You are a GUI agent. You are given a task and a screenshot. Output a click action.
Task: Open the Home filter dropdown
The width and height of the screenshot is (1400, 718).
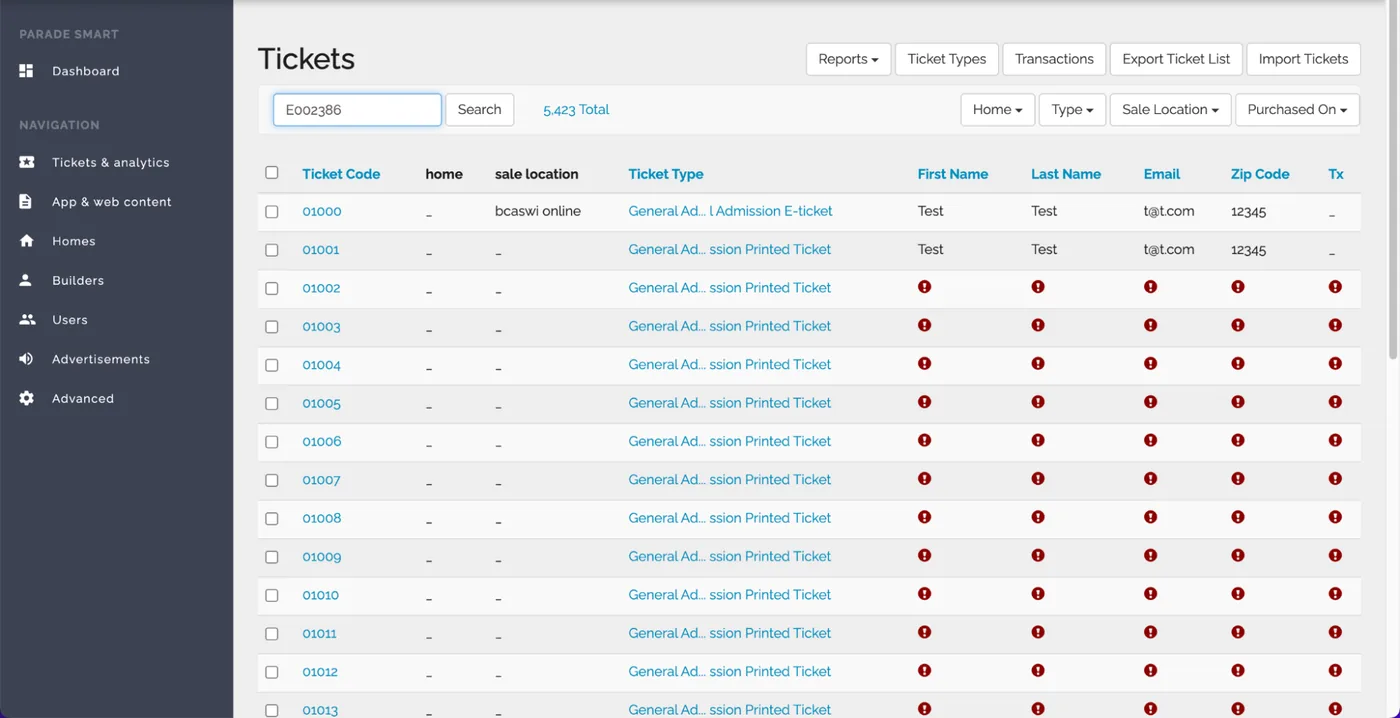[x=998, y=110]
